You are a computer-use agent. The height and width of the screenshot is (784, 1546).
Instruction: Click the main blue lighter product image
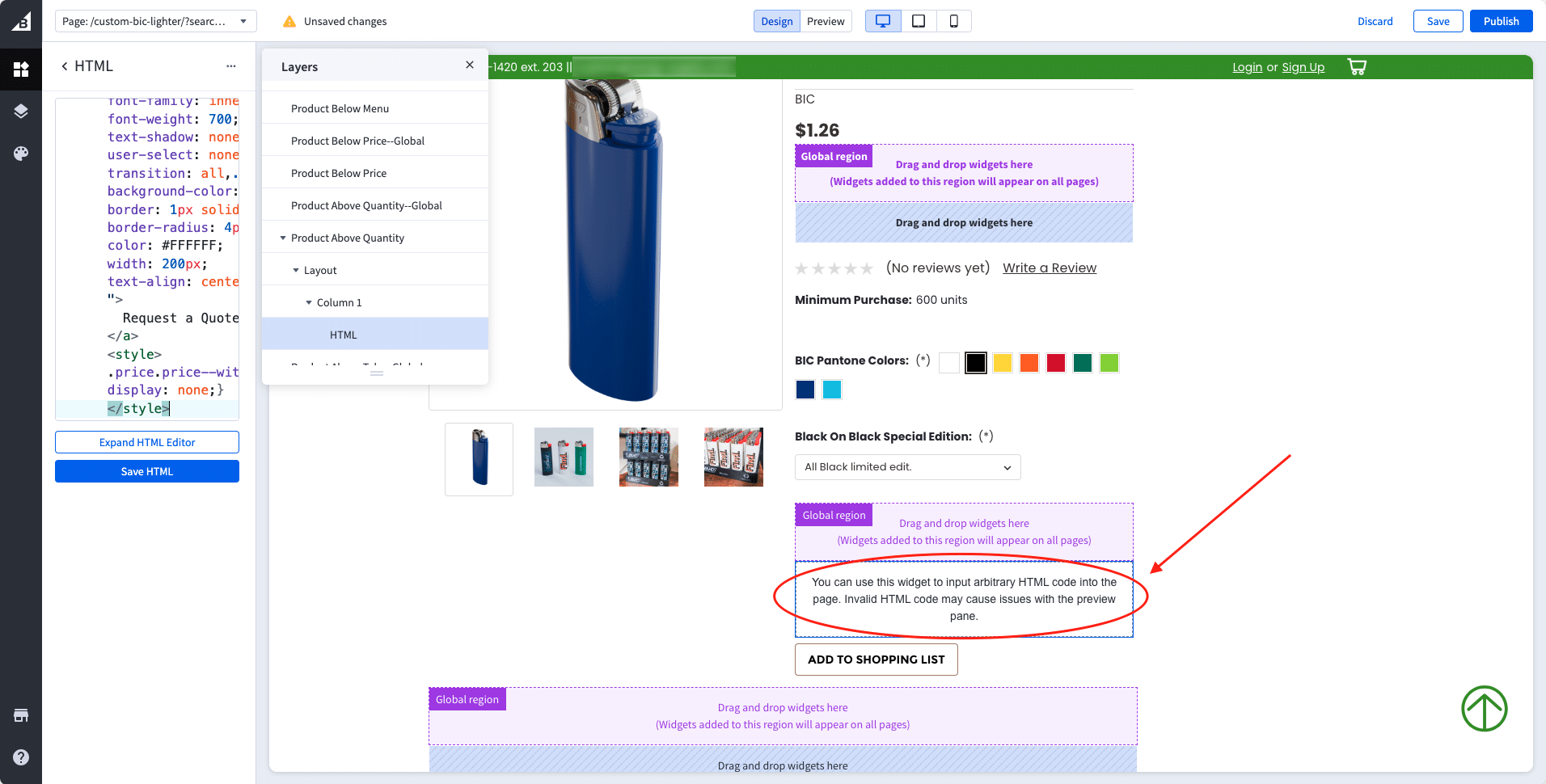point(613,242)
